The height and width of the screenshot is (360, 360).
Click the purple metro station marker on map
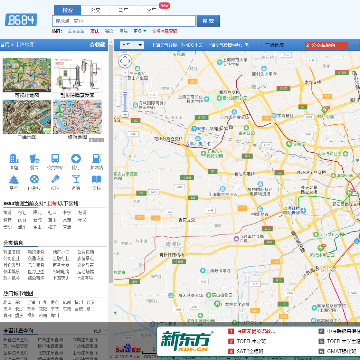(236, 238)
